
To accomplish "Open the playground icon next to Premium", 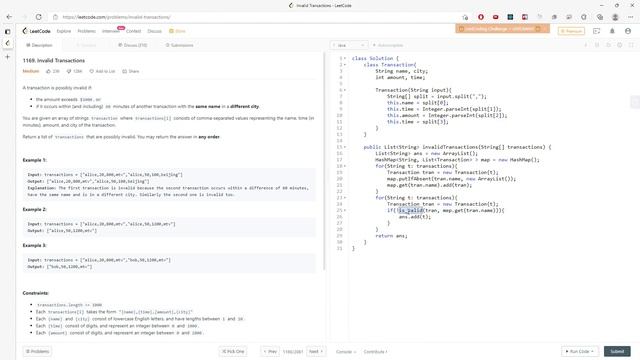I will click(x=596, y=31).
